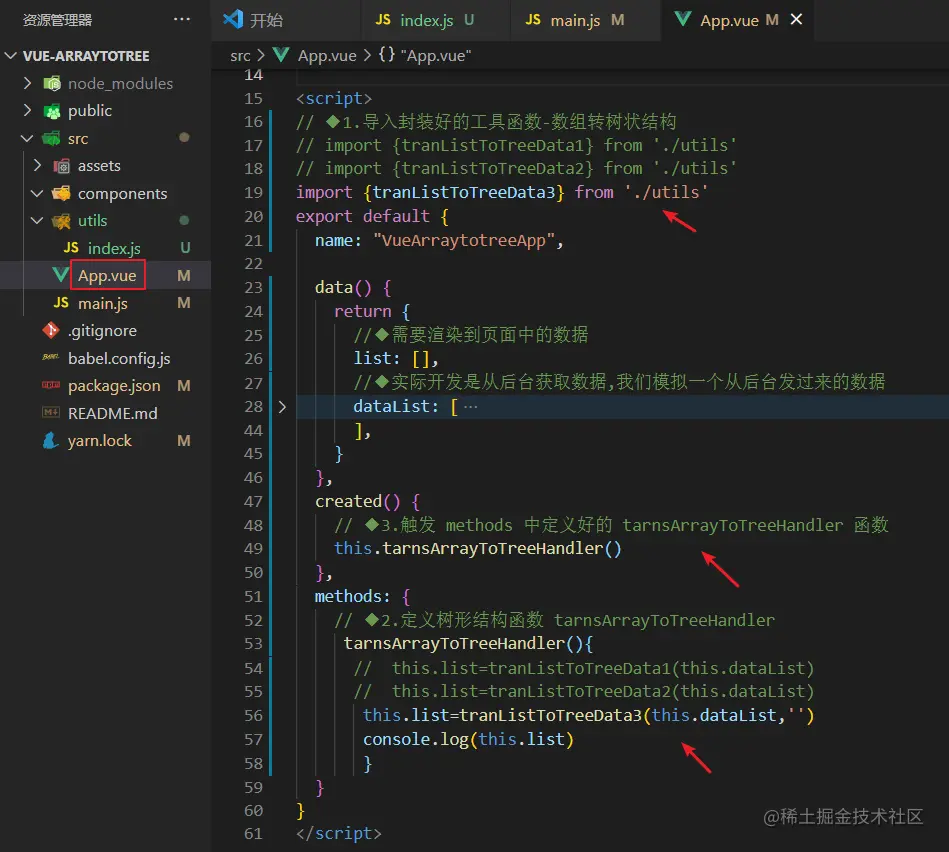This screenshot has width=949, height=852.
Task: Expand the folded ellipsis after dataList: [
Action: click(x=471, y=407)
